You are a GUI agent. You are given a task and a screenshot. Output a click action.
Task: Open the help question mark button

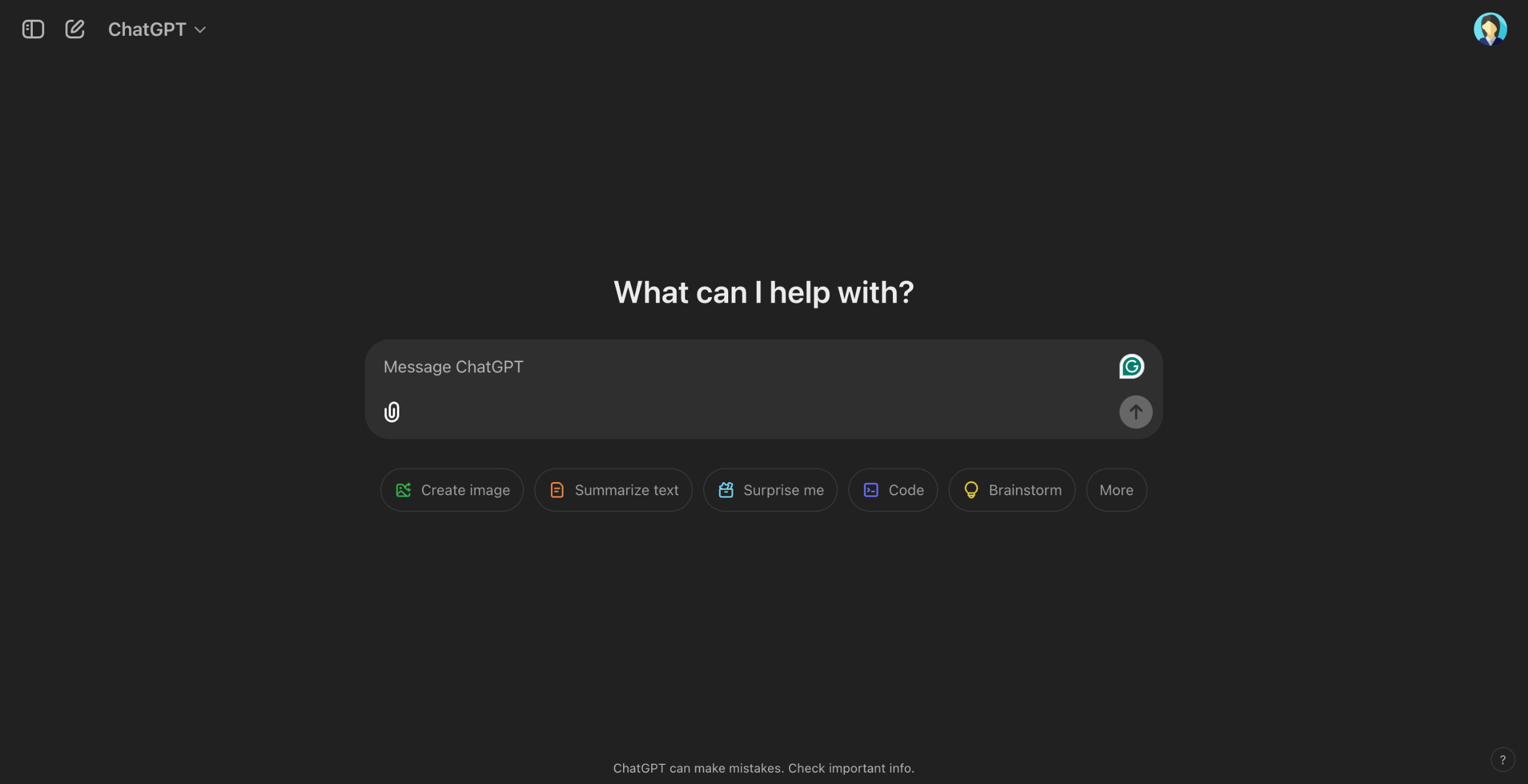point(1502,760)
